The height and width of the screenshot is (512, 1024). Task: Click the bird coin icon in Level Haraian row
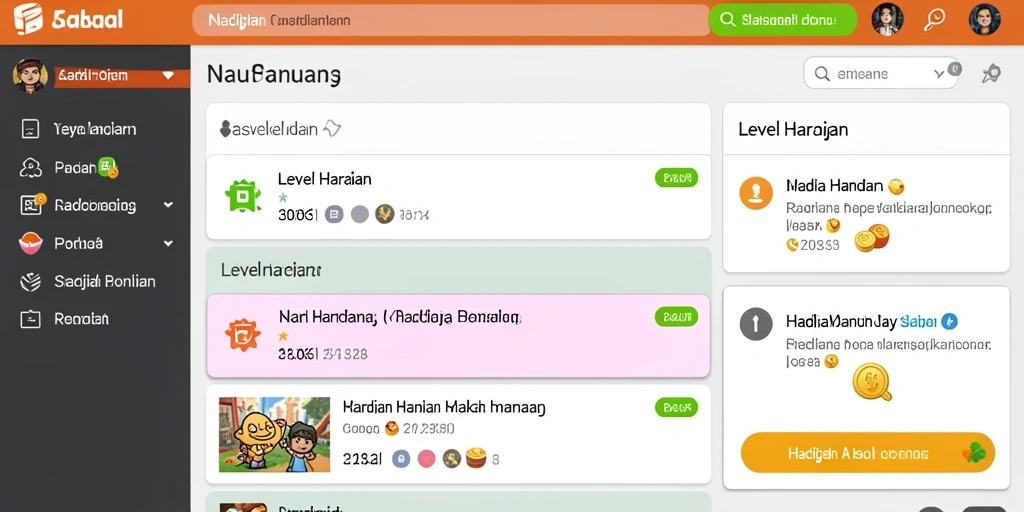point(385,214)
